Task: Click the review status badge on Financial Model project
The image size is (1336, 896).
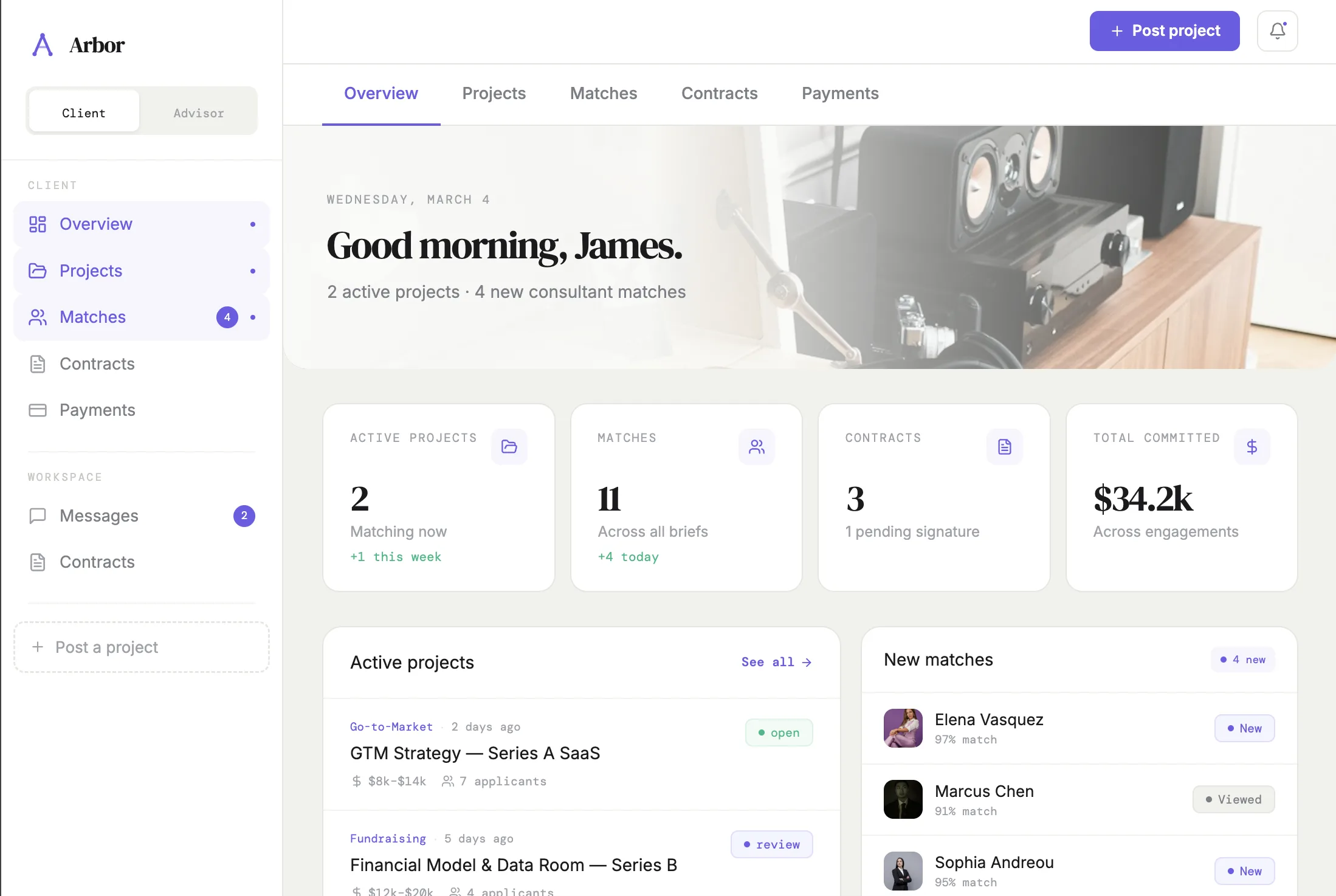Action: [771, 844]
